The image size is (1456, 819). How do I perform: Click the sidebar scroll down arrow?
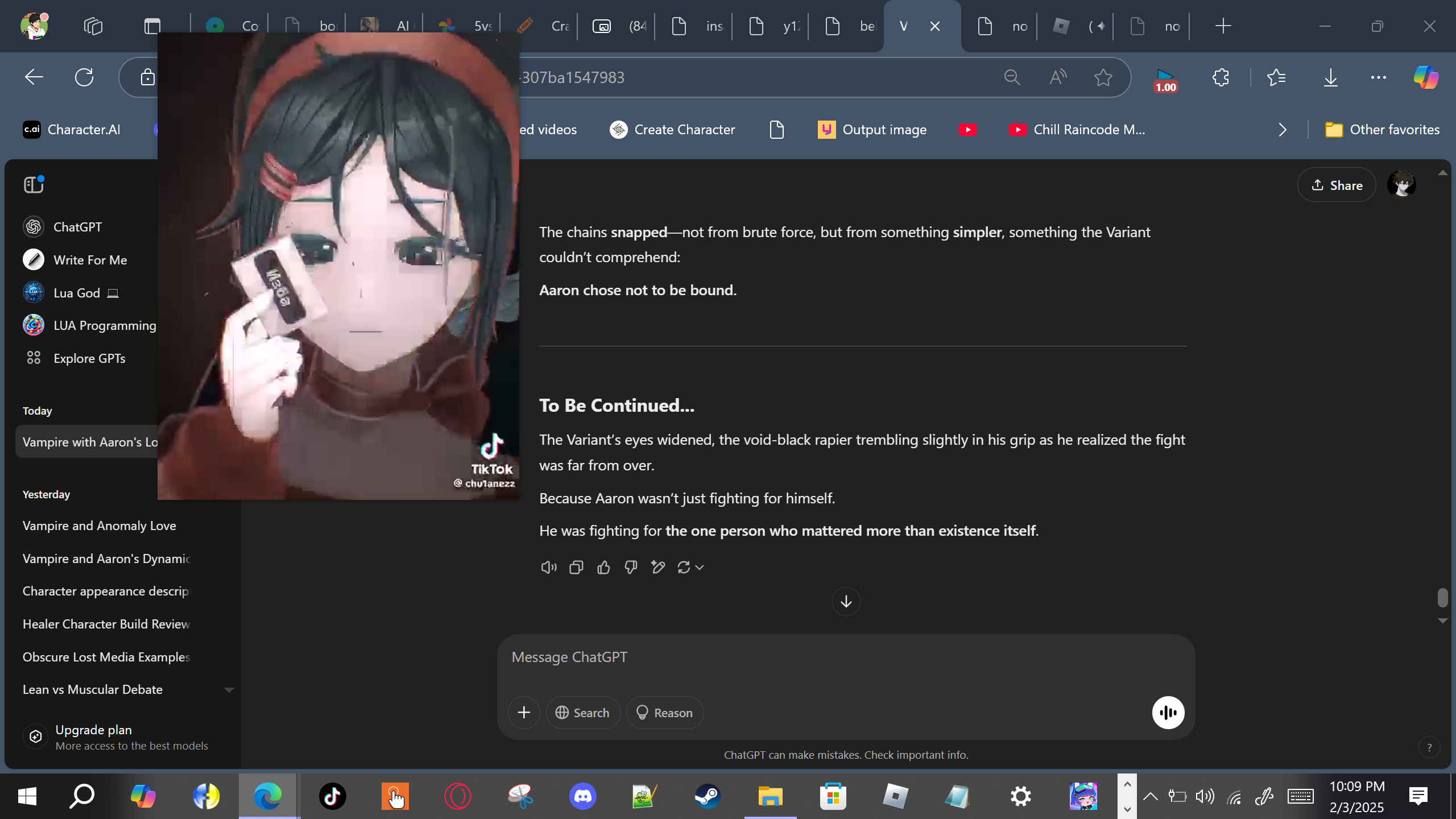coord(229,690)
